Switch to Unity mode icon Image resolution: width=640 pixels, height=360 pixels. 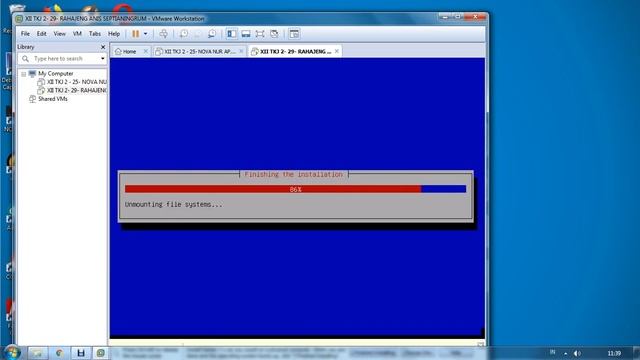click(274, 34)
